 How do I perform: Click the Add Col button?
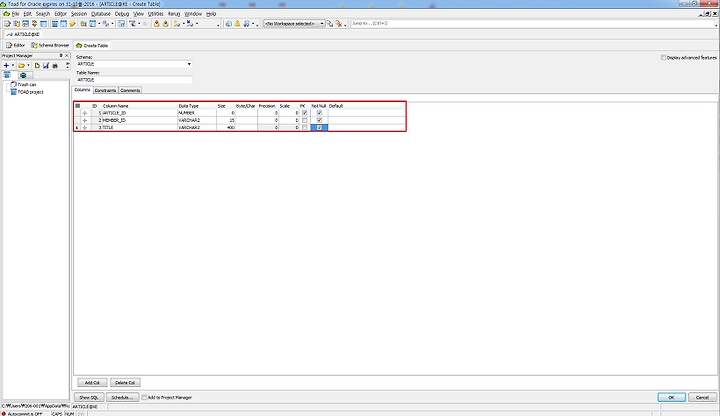(x=92, y=382)
